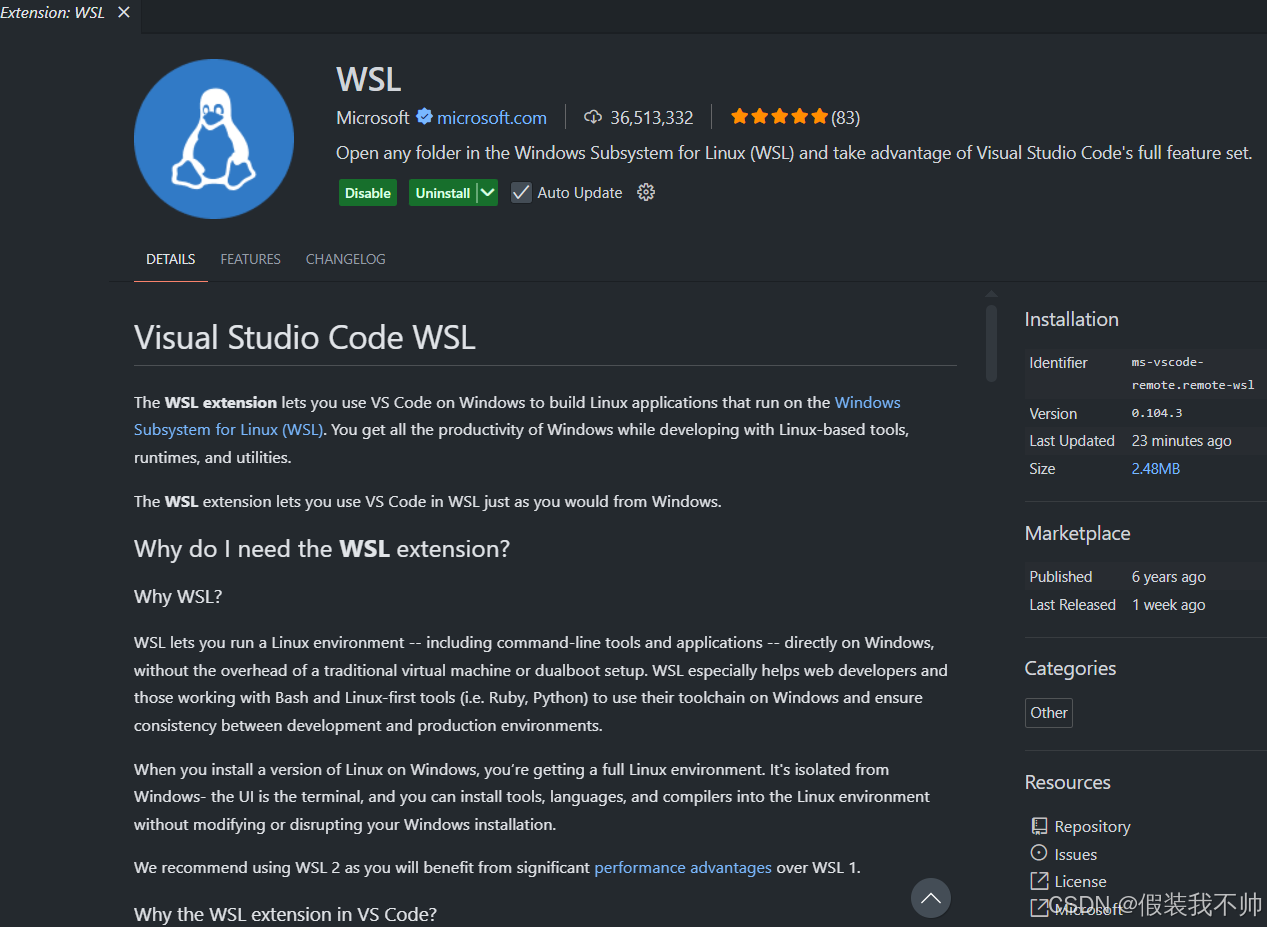Switch to the CHANGELOG tab
The image size is (1267, 927).
click(x=346, y=259)
